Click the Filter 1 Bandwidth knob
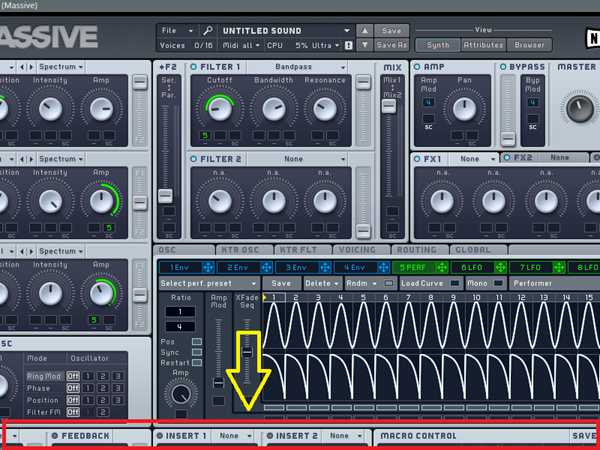 point(274,108)
